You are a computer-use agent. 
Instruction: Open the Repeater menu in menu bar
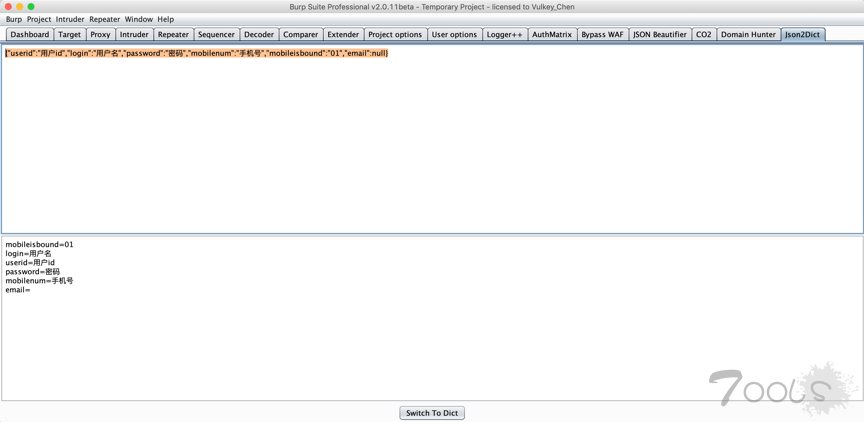point(105,19)
